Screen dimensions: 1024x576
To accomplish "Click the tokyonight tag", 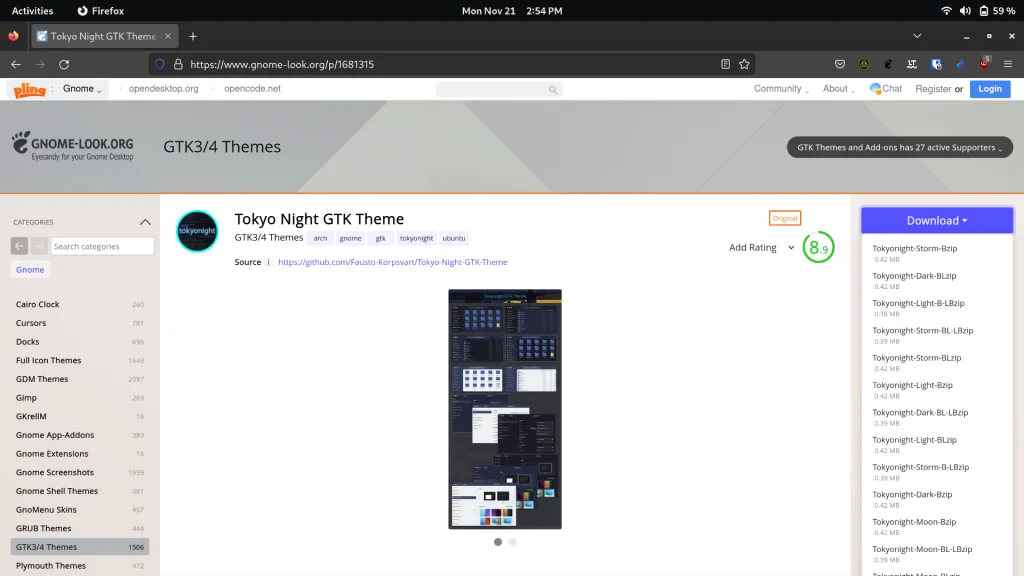I will (416, 238).
